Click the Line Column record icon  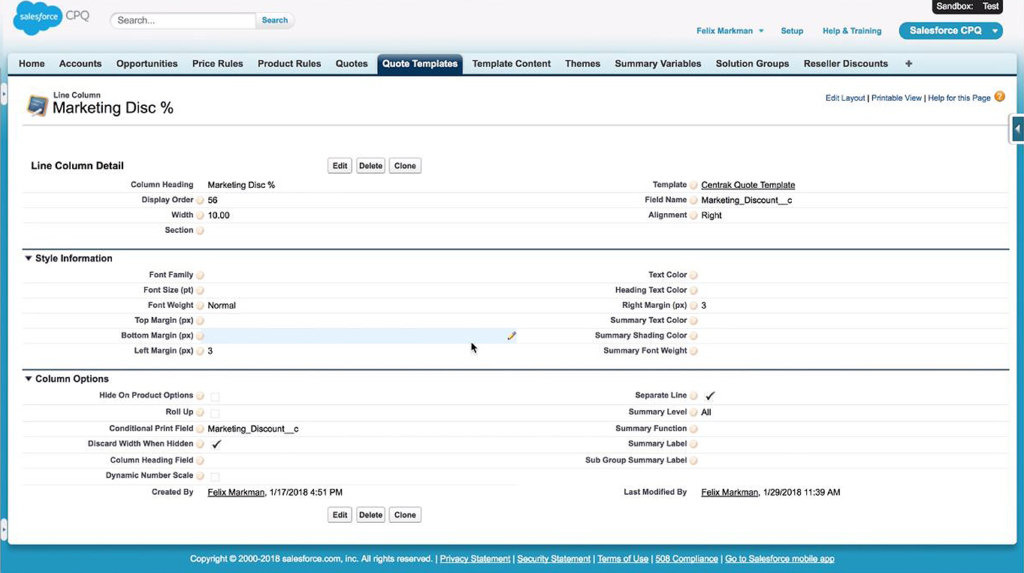37,105
